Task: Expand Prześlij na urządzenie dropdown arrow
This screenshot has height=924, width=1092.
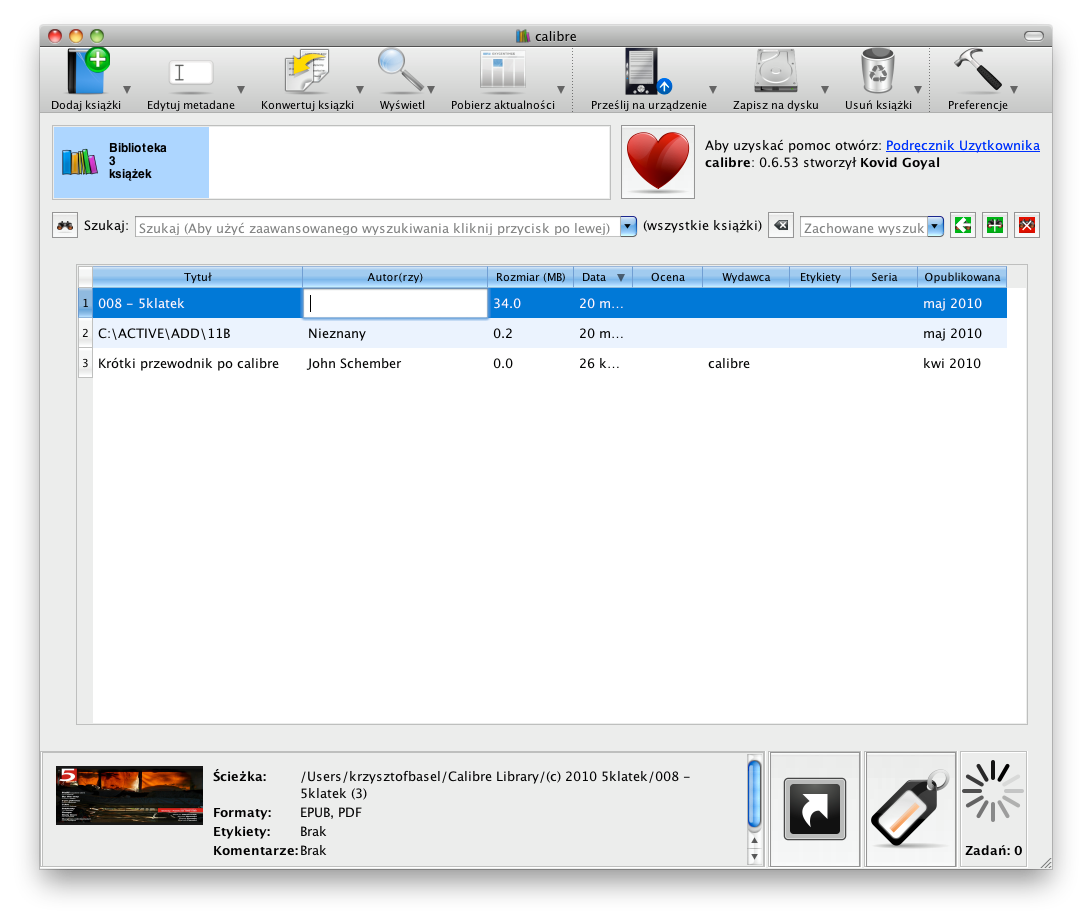Action: tap(712, 90)
